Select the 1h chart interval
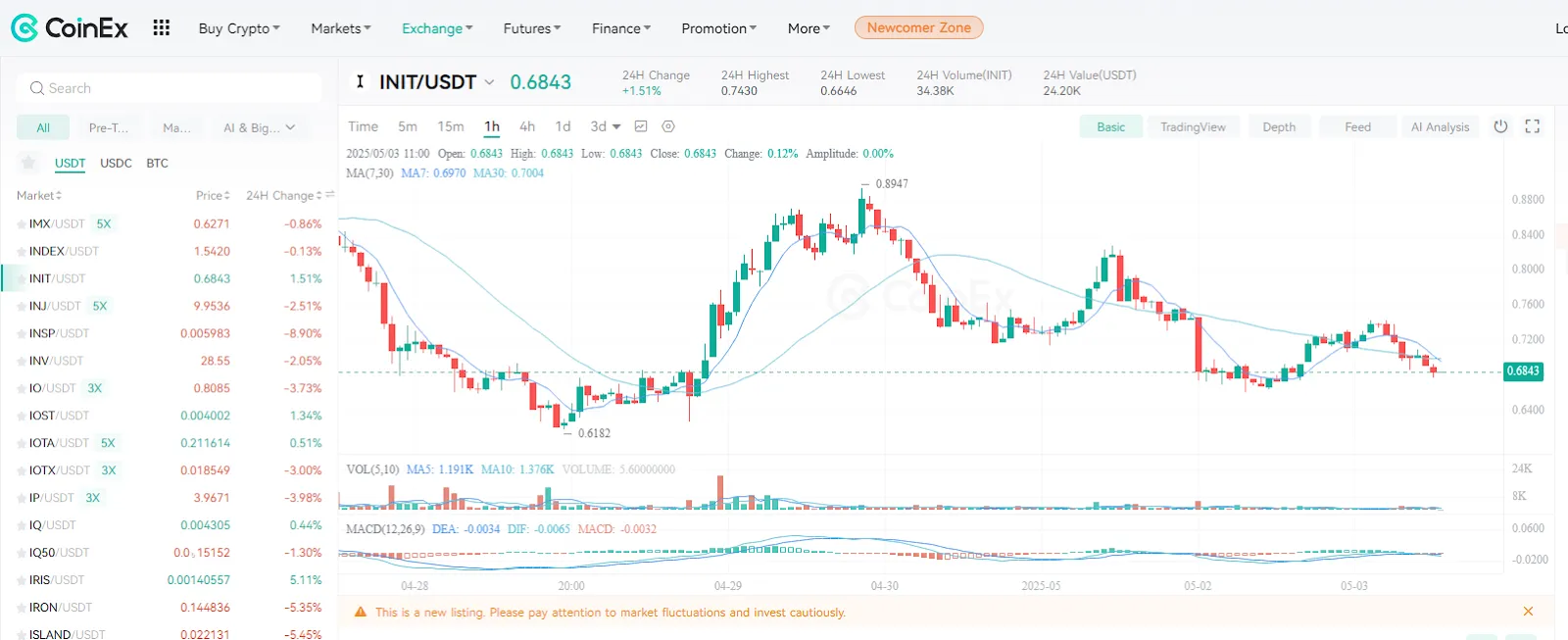This screenshot has height=640, width=1568. click(x=492, y=126)
